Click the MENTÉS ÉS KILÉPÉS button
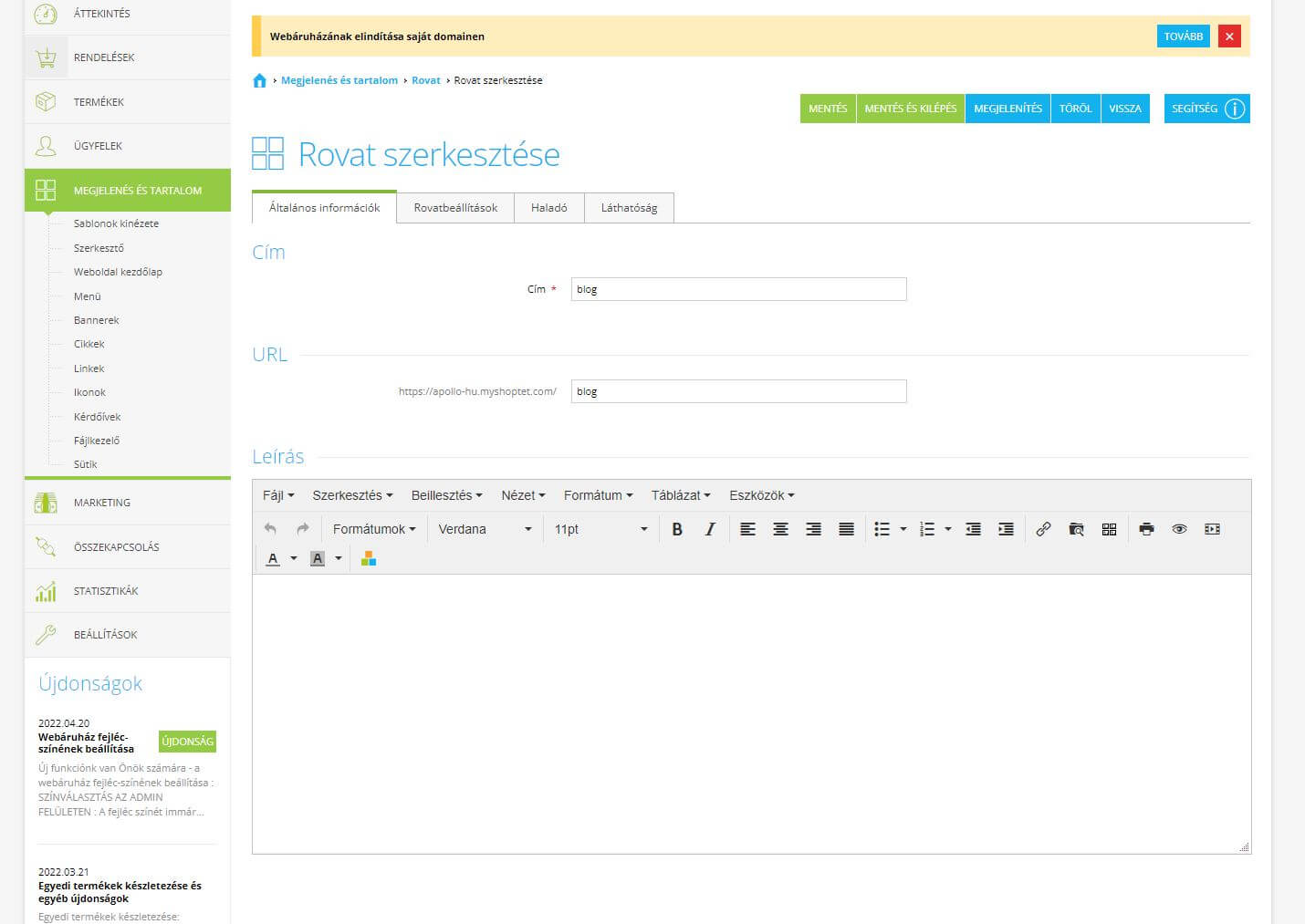 pyautogui.click(x=910, y=109)
